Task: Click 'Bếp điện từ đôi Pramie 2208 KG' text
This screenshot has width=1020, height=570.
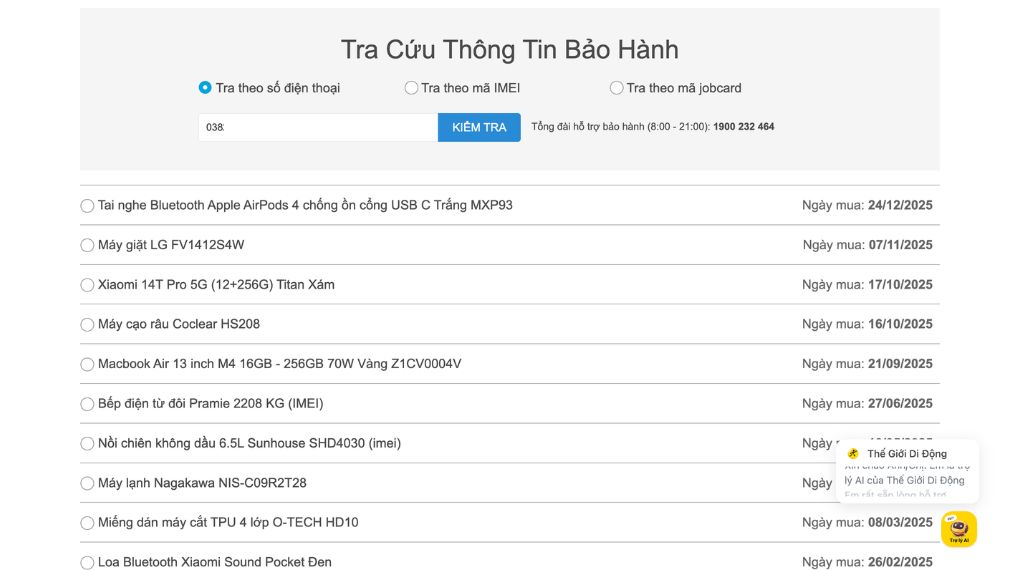Action: 211,403
